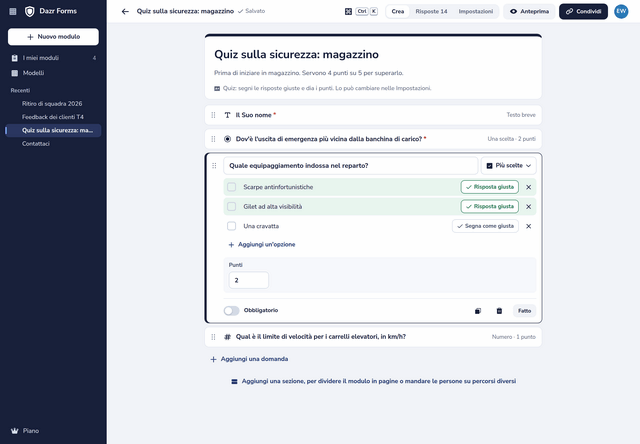The image size is (640, 444).
Task: Duplicate the current question with copy icon
Action: [x=478, y=311]
